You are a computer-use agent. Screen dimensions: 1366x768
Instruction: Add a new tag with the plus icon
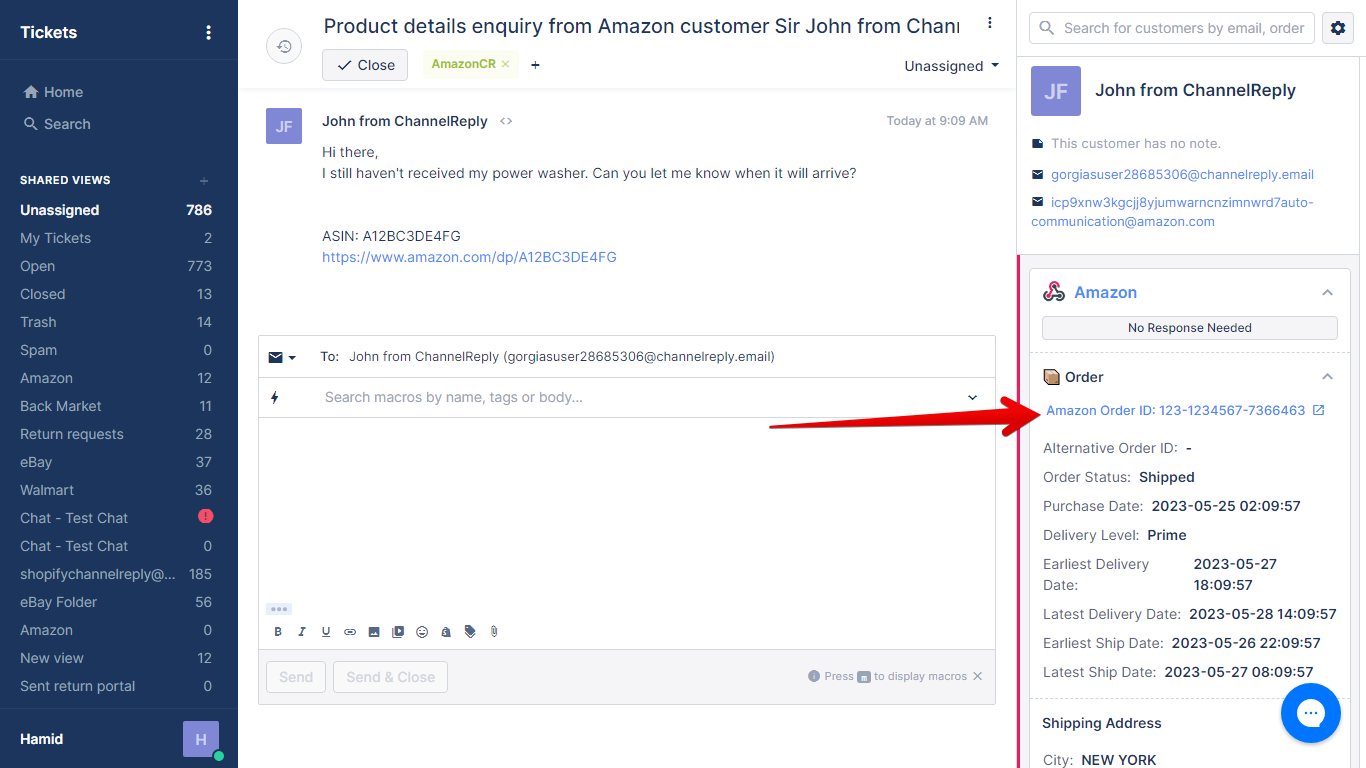pyautogui.click(x=535, y=65)
